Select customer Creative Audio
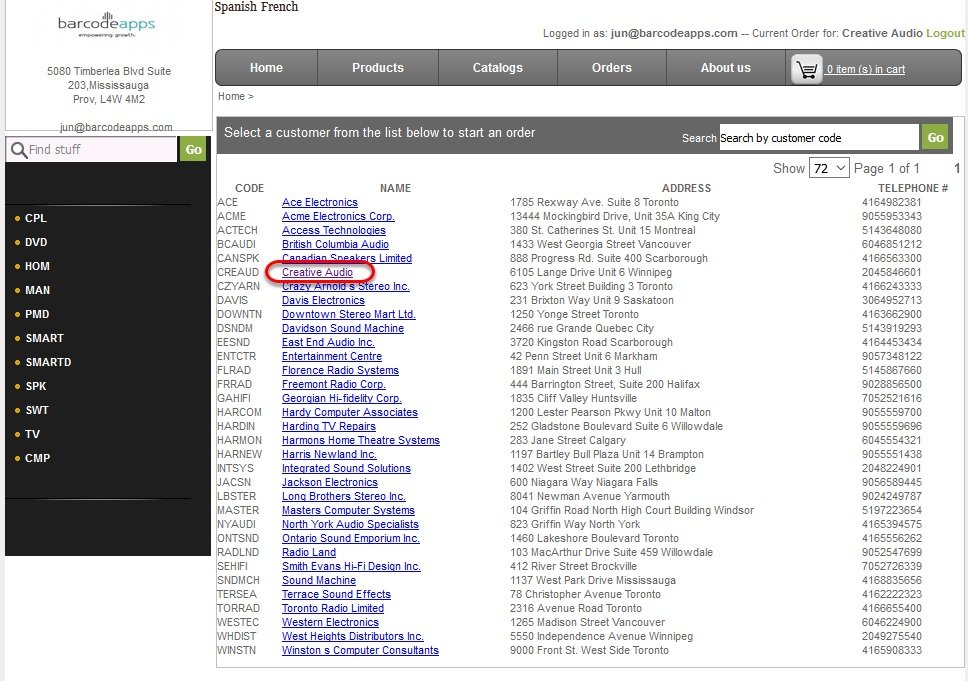Image resolution: width=968 pixels, height=681 pixels. click(x=317, y=272)
